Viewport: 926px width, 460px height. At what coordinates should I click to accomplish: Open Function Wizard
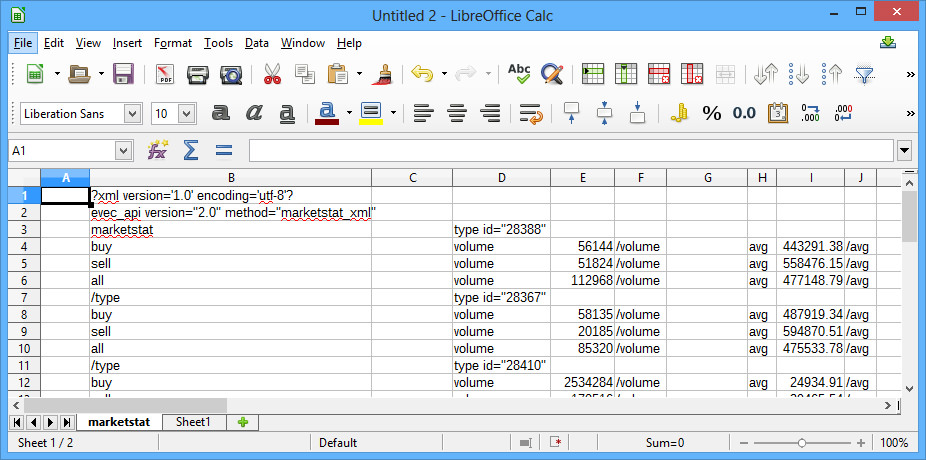[158, 151]
